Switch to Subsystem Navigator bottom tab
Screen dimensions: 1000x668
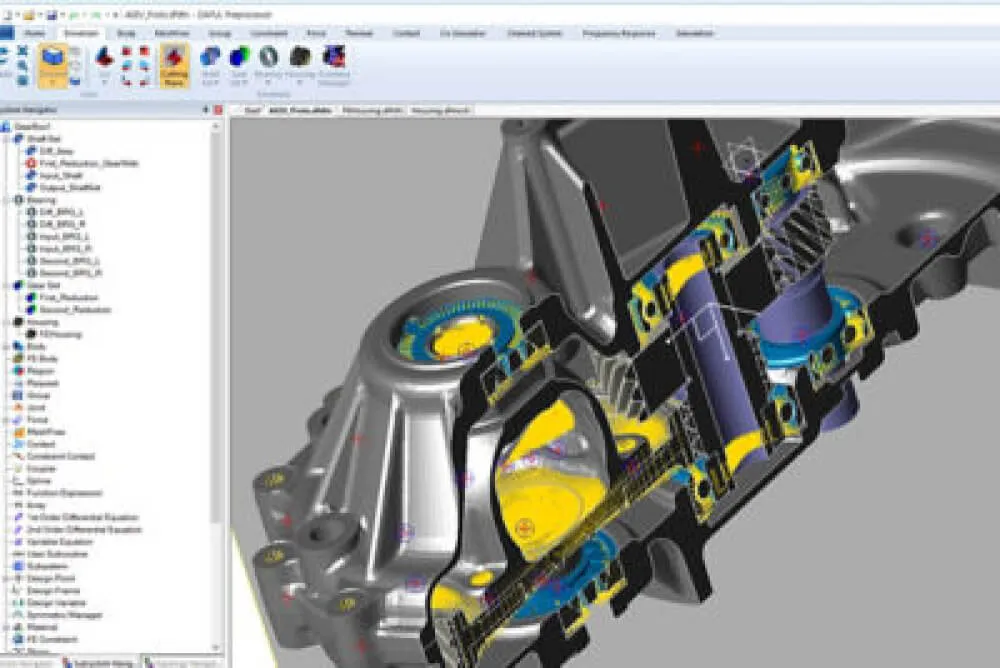pos(100,661)
